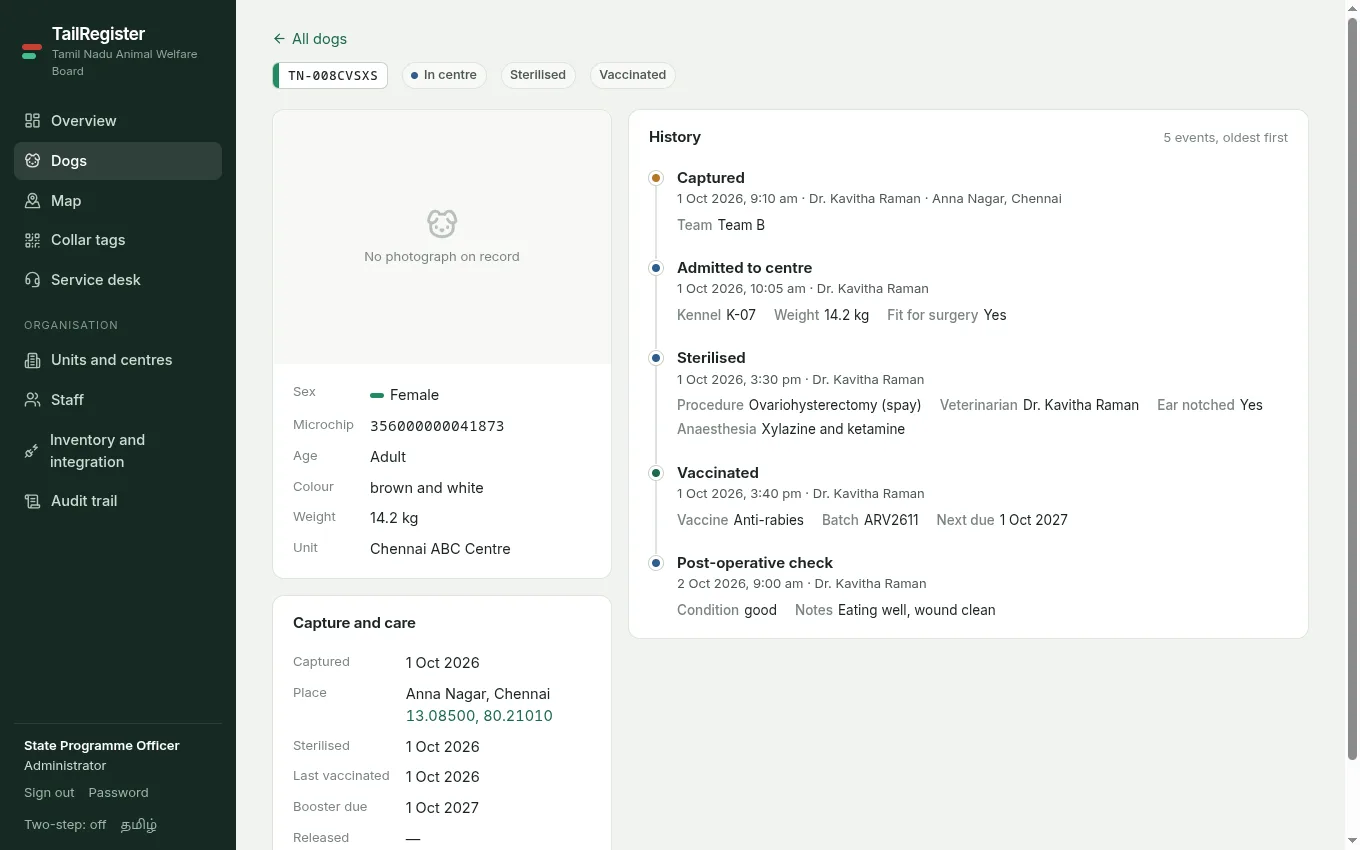The height and width of the screenshot is (850, 1360).
Task: Click the Overview dashboard icon
Action: click(32, 120)
